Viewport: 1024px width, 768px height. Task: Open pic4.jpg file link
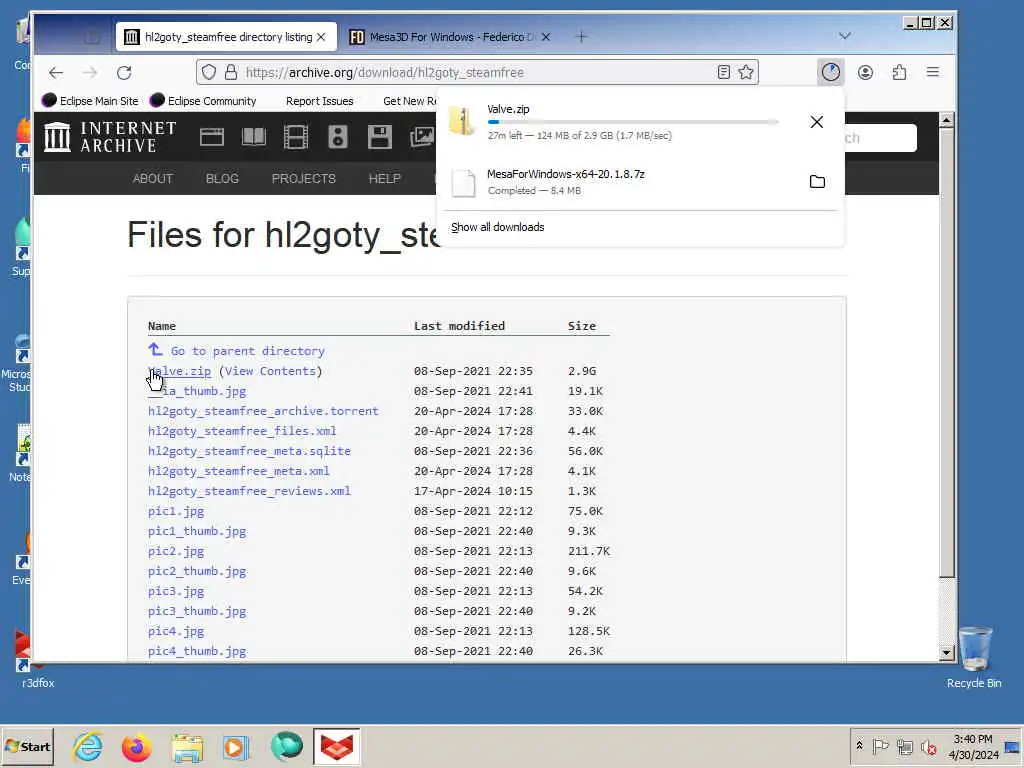pyautogui.click(x=176, y=631)
